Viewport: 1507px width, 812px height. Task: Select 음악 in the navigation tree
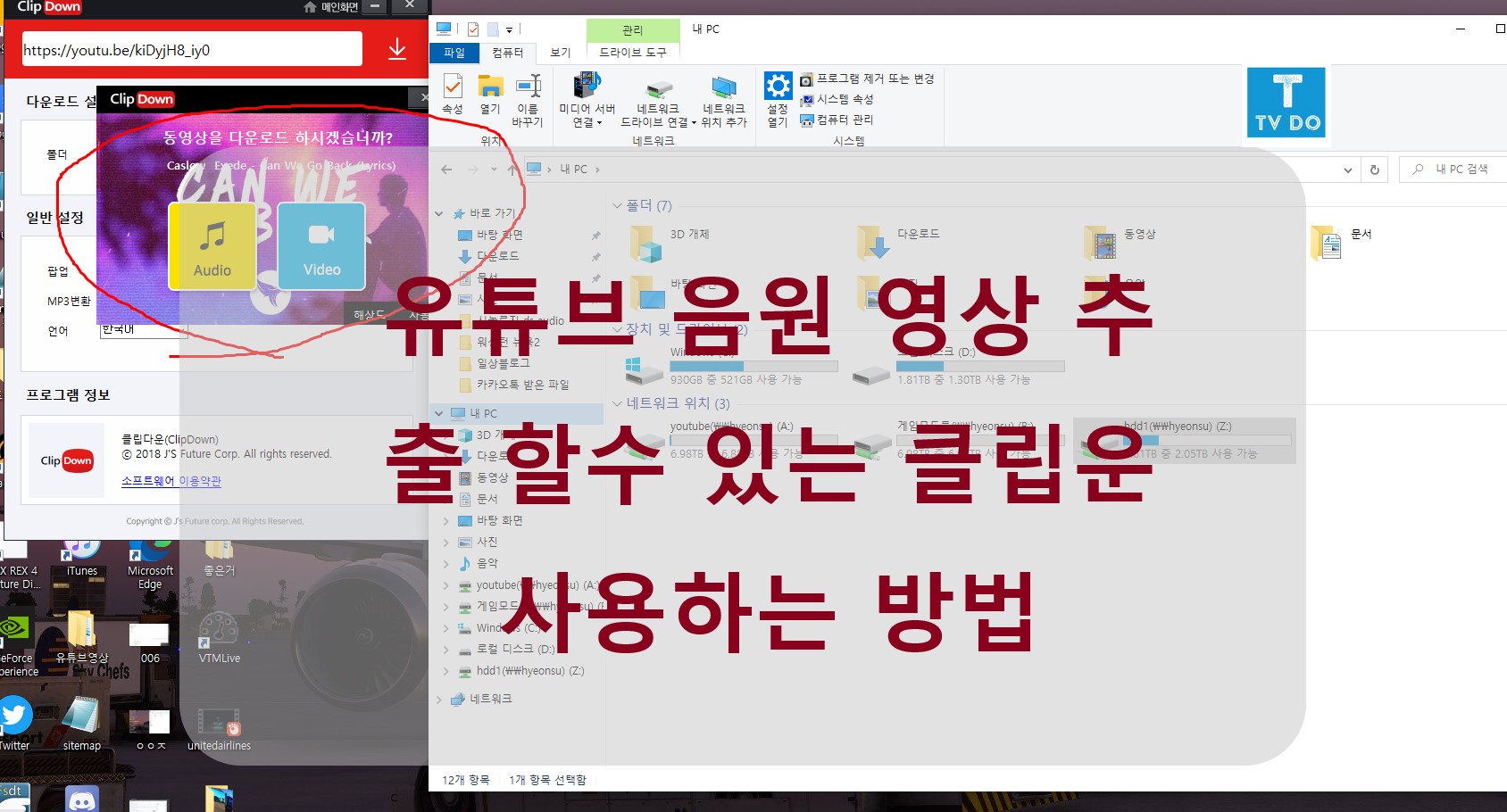[487, 564]
